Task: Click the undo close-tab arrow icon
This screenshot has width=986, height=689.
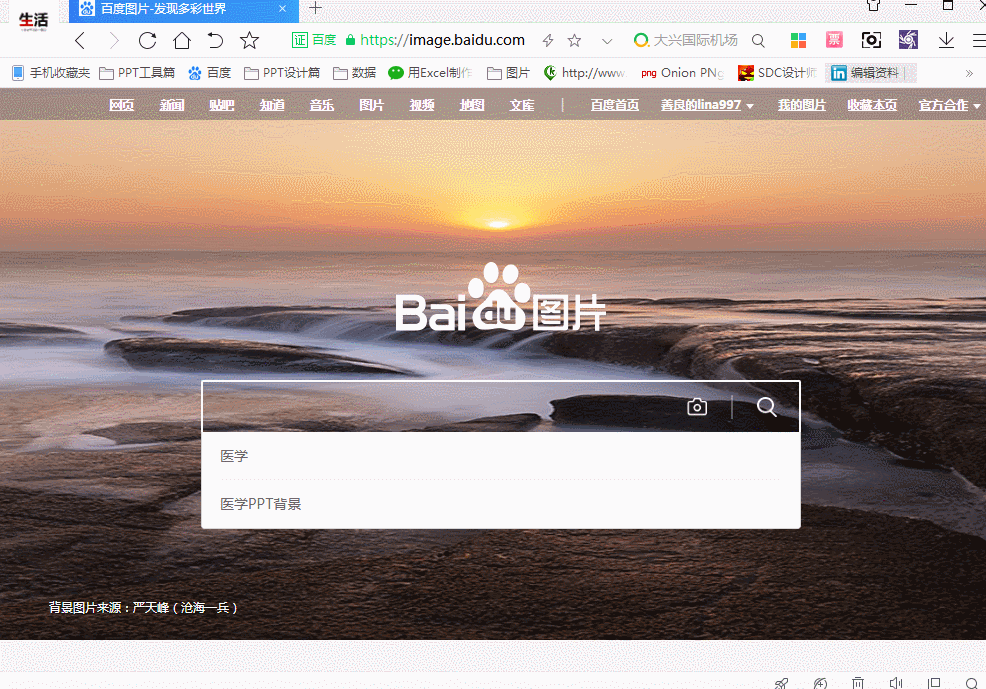Action: (x=215, y=40)
